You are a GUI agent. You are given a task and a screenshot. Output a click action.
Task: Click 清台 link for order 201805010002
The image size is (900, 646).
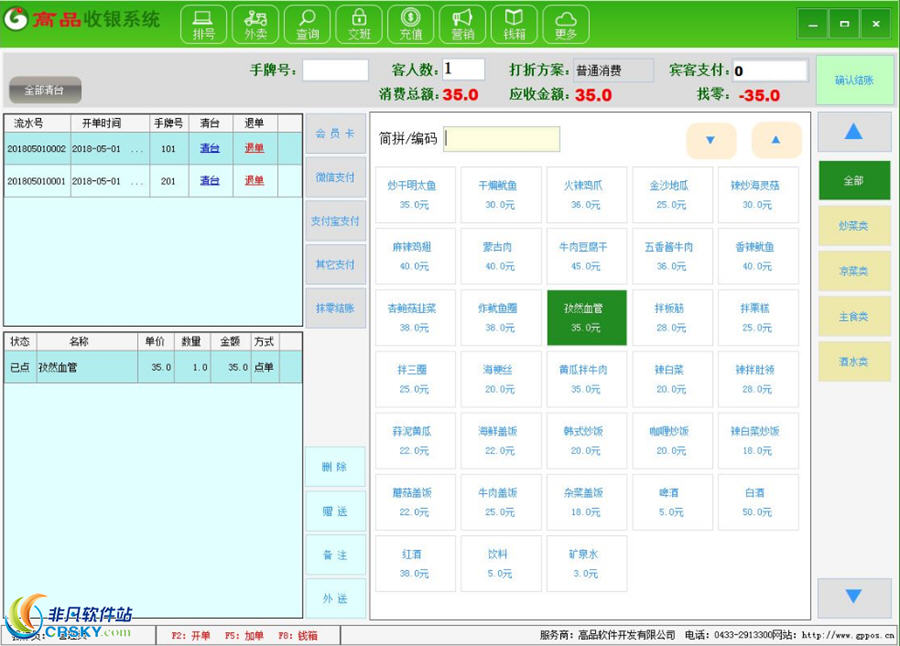pyautogui.click(x=210, y=148)
